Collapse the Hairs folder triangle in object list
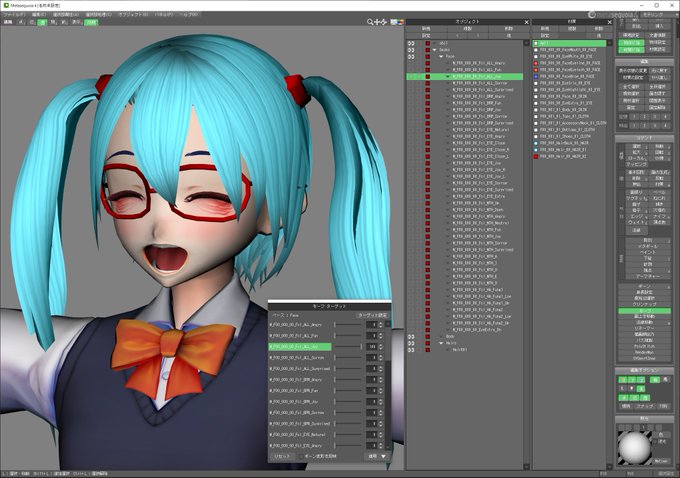Image resolution: width=680 pixels, height=478 pixels. point(441,343)
